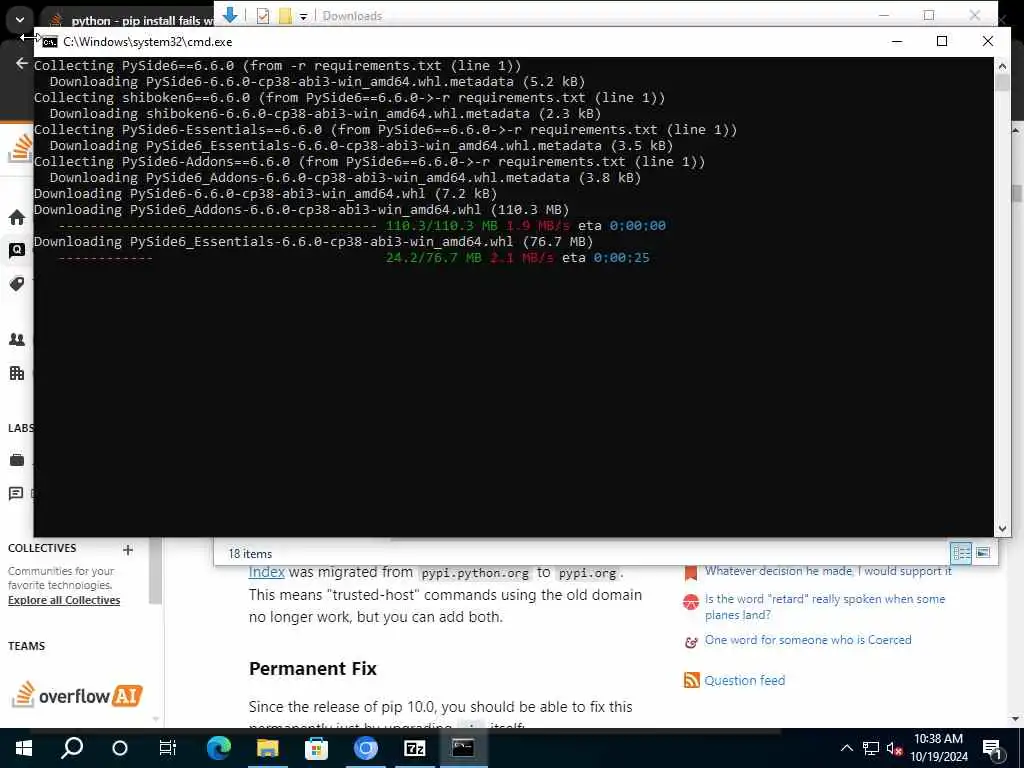Click the muted volume tray icon
This screenshot has width=1024, height=768.
click(895, 748)
